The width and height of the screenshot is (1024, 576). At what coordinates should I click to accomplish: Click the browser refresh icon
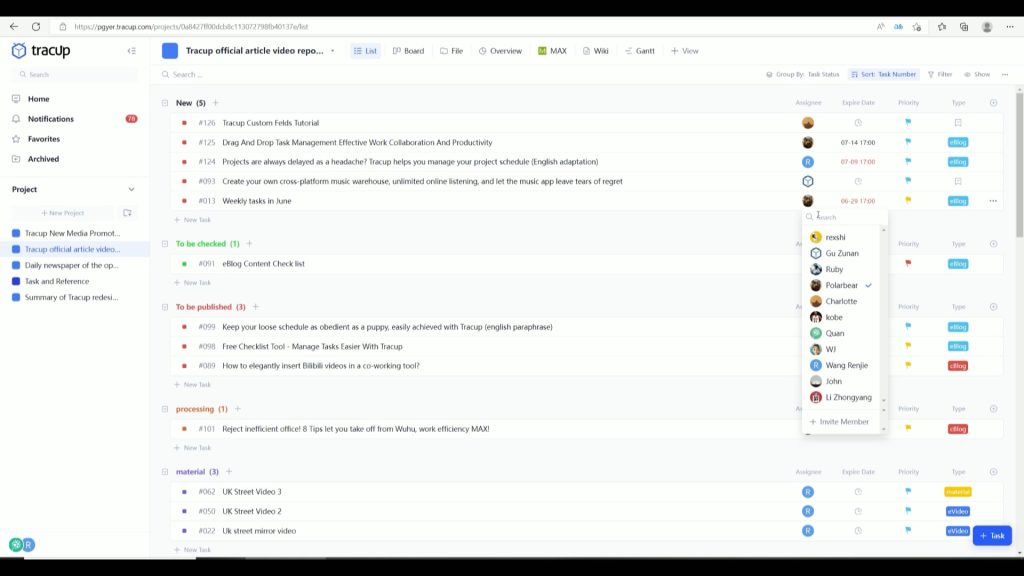36,27
